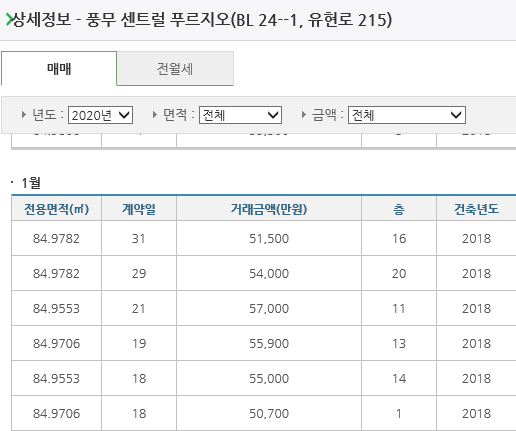516x431 pixels.
Task: Click the triangle bullet before 년도
Action: tap(23, 115)
